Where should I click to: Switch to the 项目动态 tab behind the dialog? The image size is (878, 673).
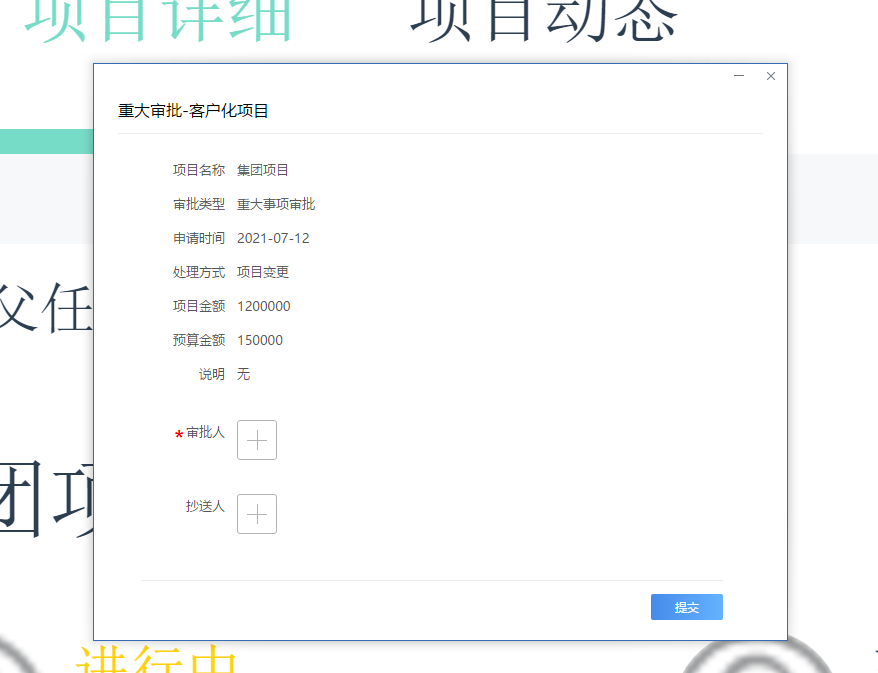pyautogui.click(x=544, y=21)
